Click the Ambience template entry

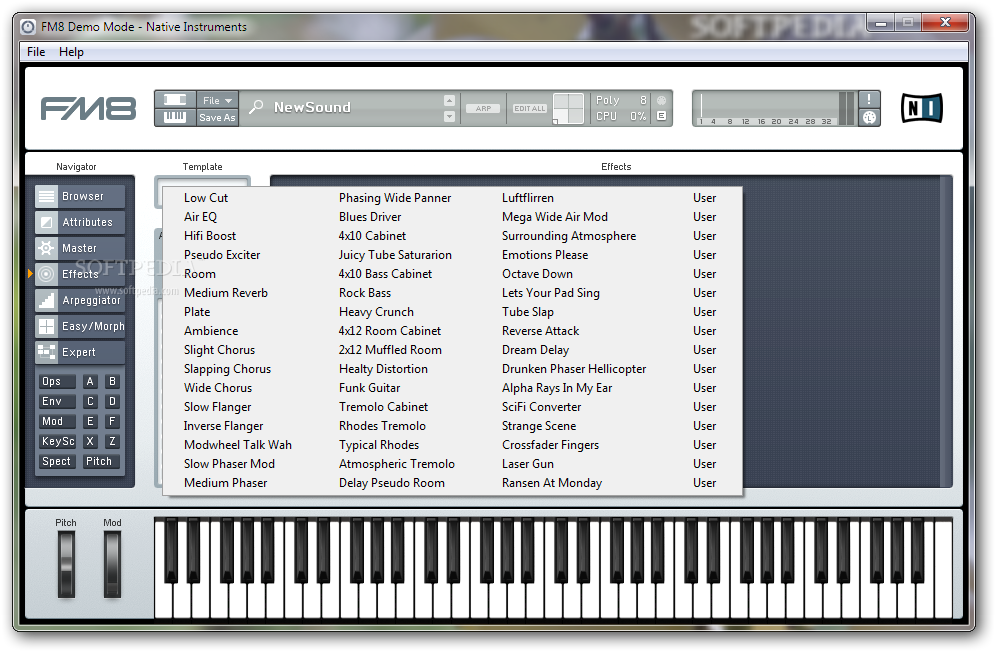(x=211, y=331)
